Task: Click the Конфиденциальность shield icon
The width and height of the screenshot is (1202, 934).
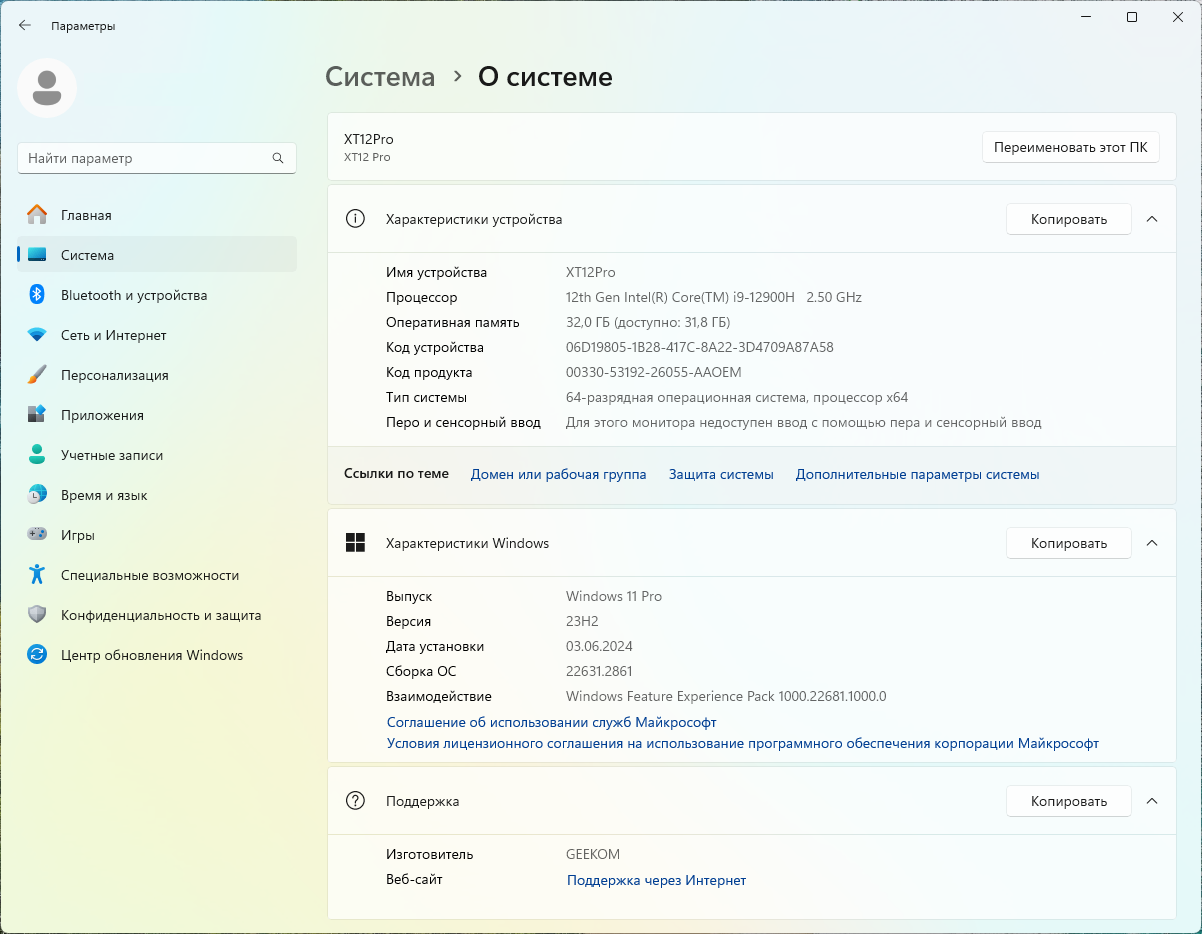Action: click(37, 615)
